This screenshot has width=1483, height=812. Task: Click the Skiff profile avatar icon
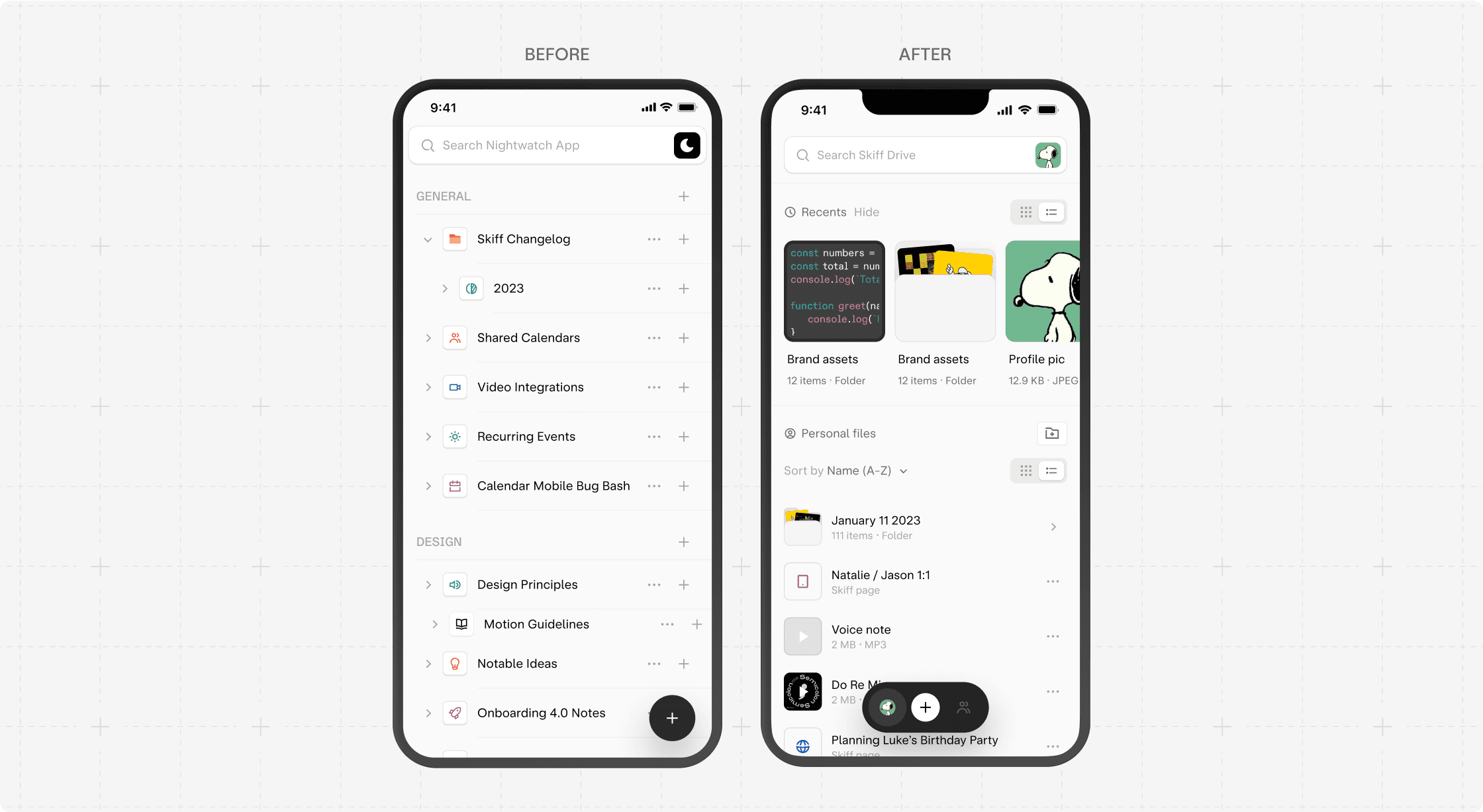1050,156
